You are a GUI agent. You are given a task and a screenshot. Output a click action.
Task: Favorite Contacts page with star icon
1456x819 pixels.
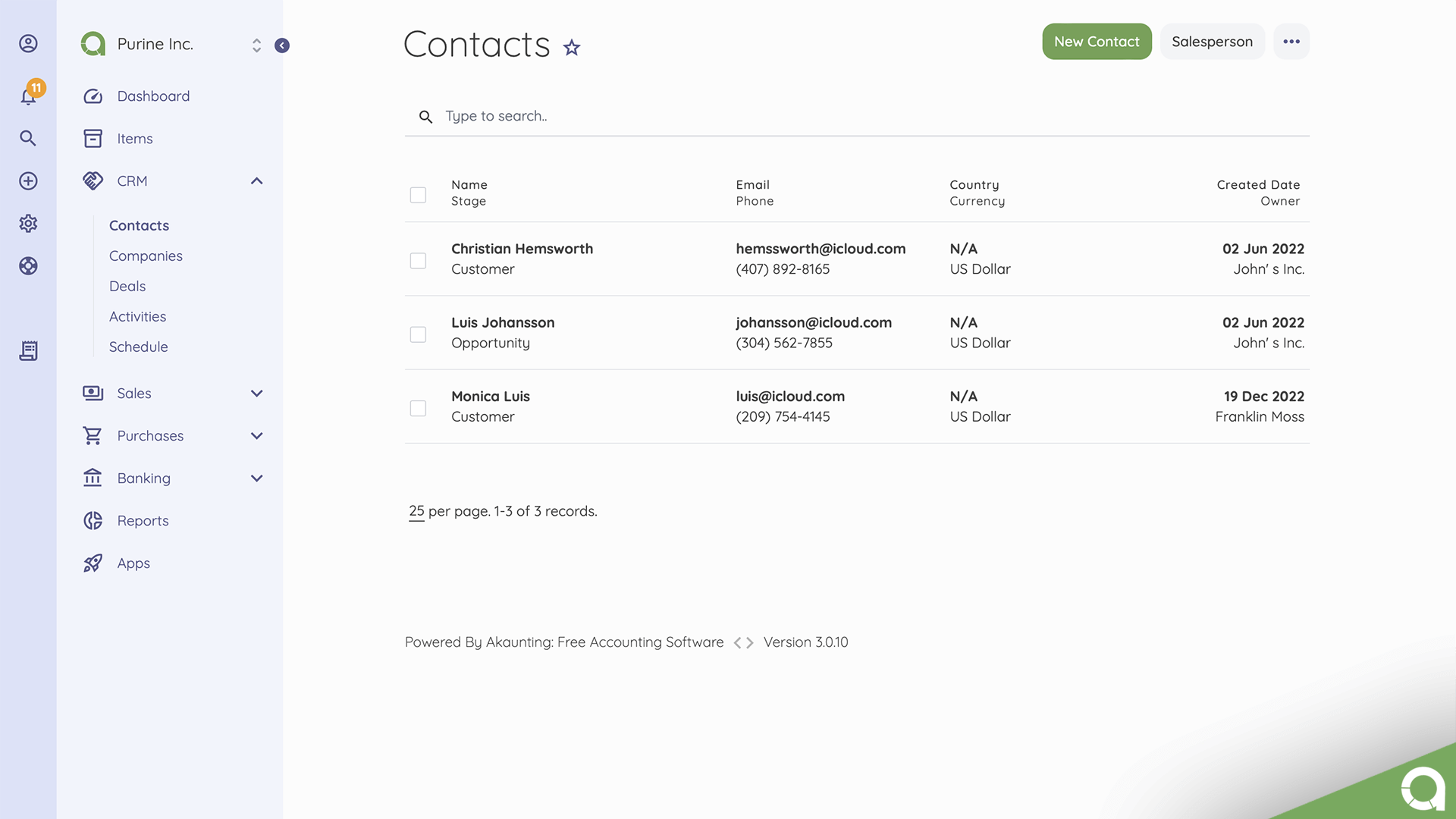click(x=572, y=48)
